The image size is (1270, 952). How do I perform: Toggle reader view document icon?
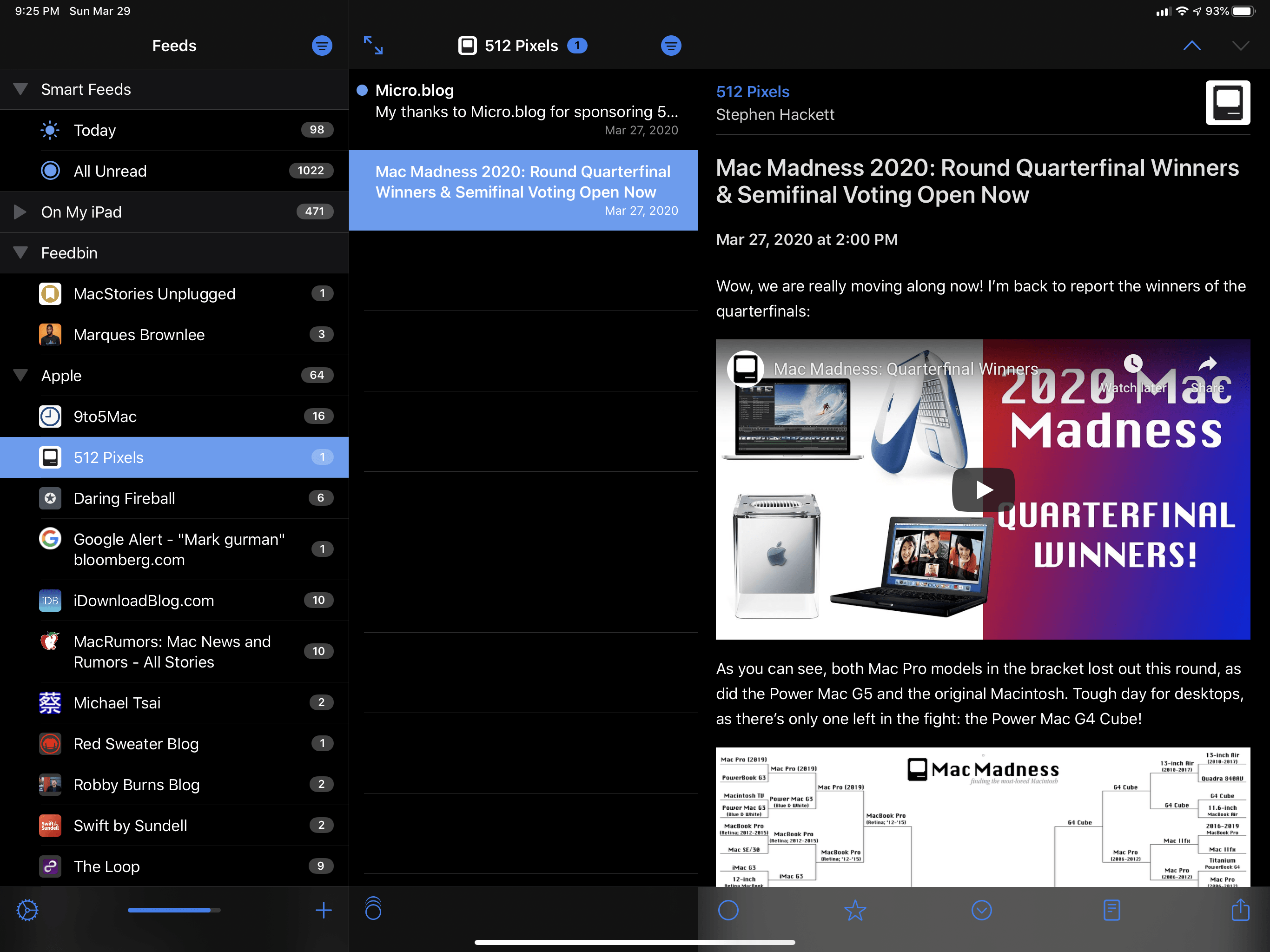point(1111,910)
